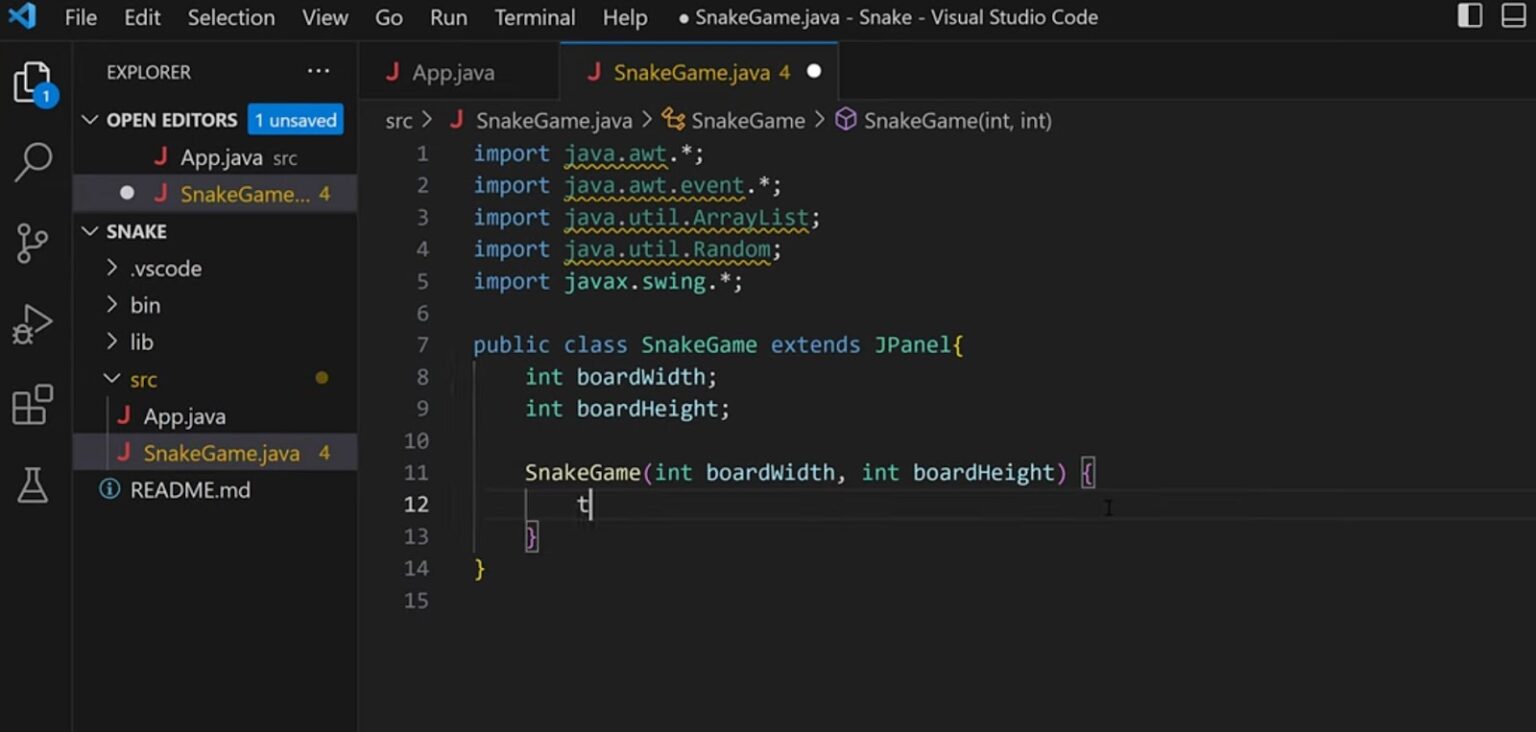Open the Source Control view icon
Viewport: 1536px width, 732px height.
33,243
